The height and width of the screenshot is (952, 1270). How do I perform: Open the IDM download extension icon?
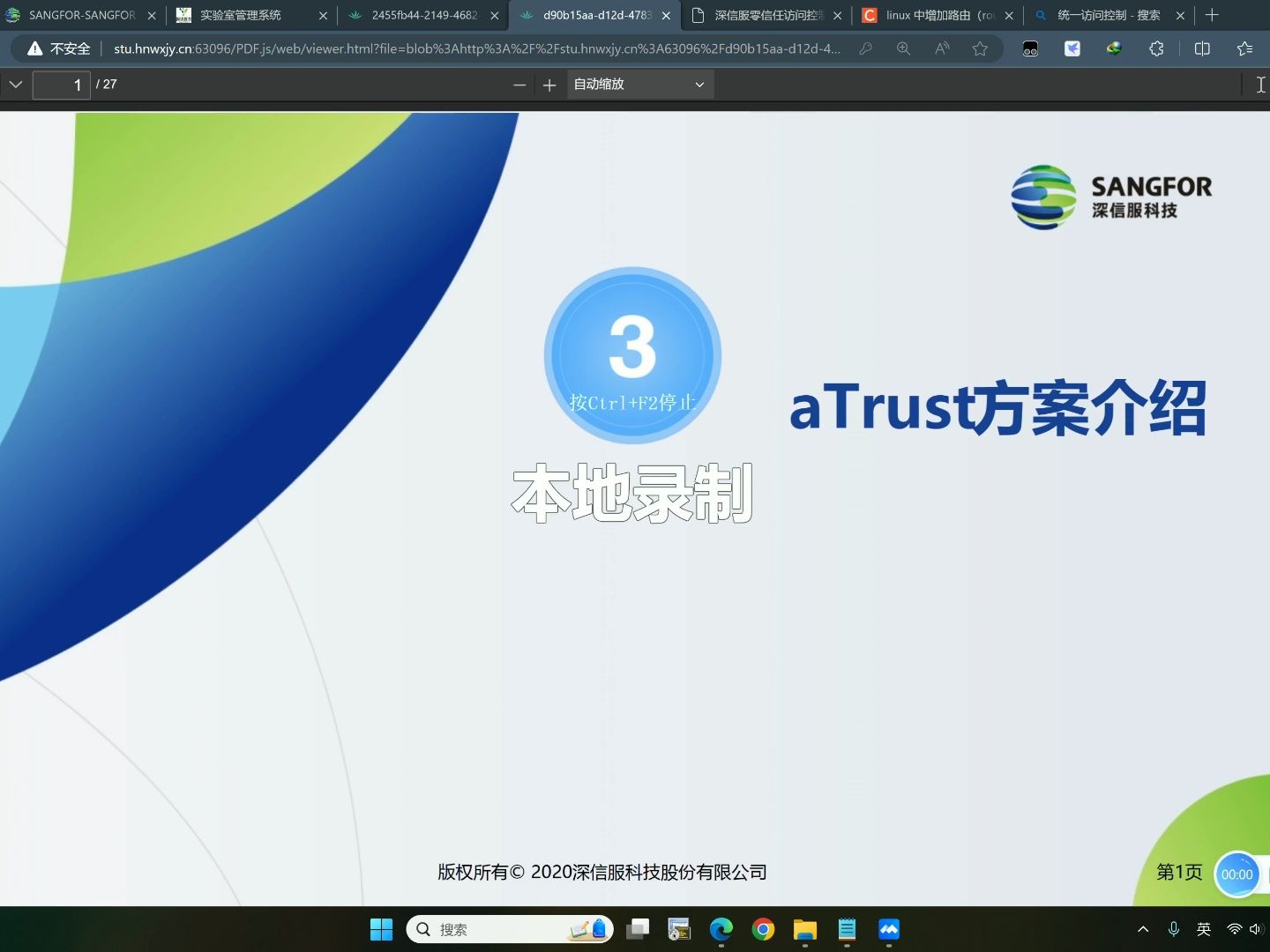1114,48
